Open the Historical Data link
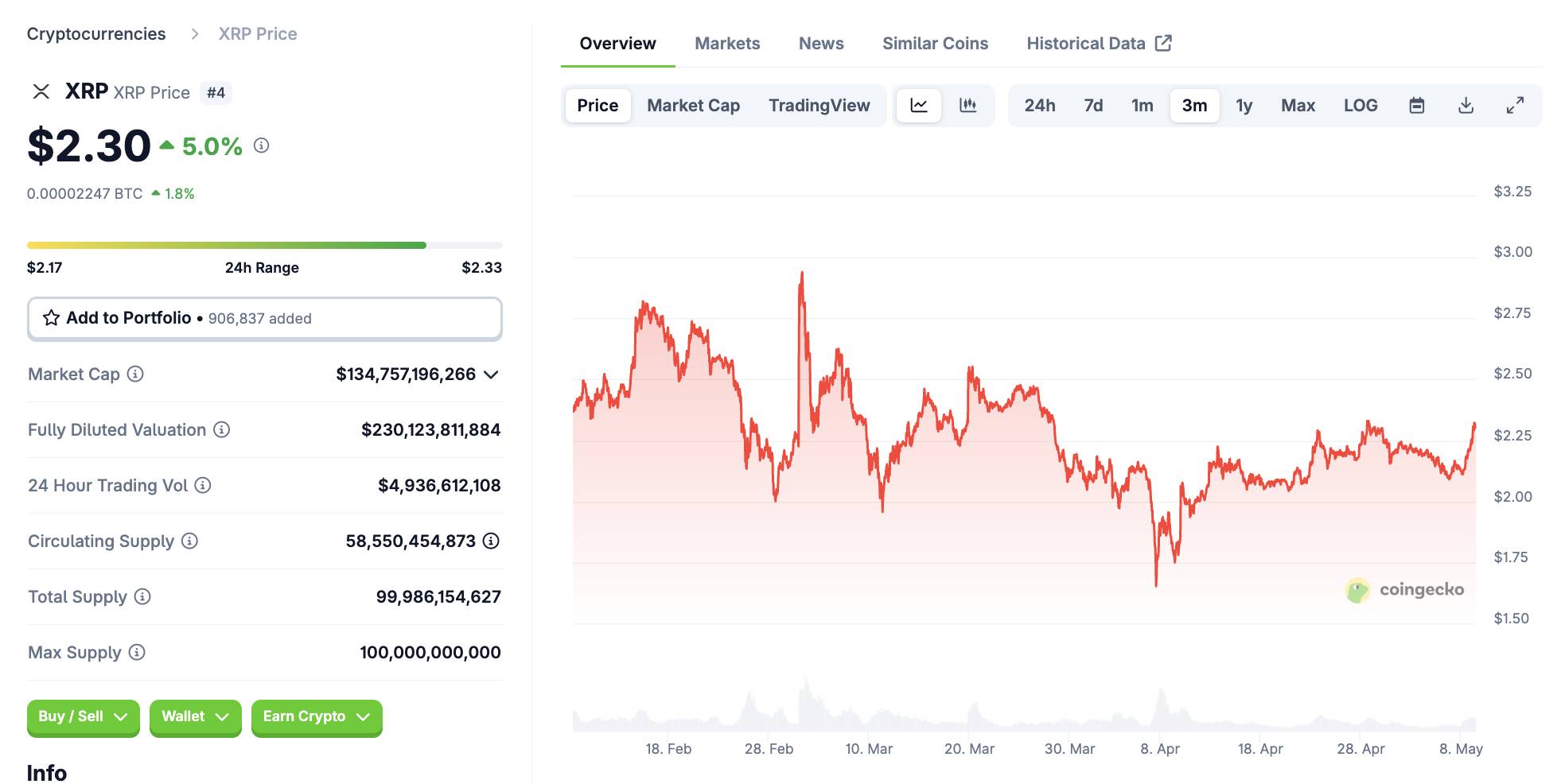 (1098, 44)
